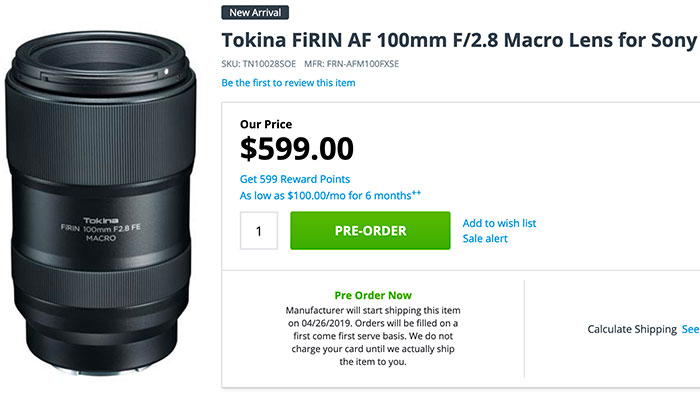Click the quantity input field
This screenshot has height=393, width=700.
(259, 230)
